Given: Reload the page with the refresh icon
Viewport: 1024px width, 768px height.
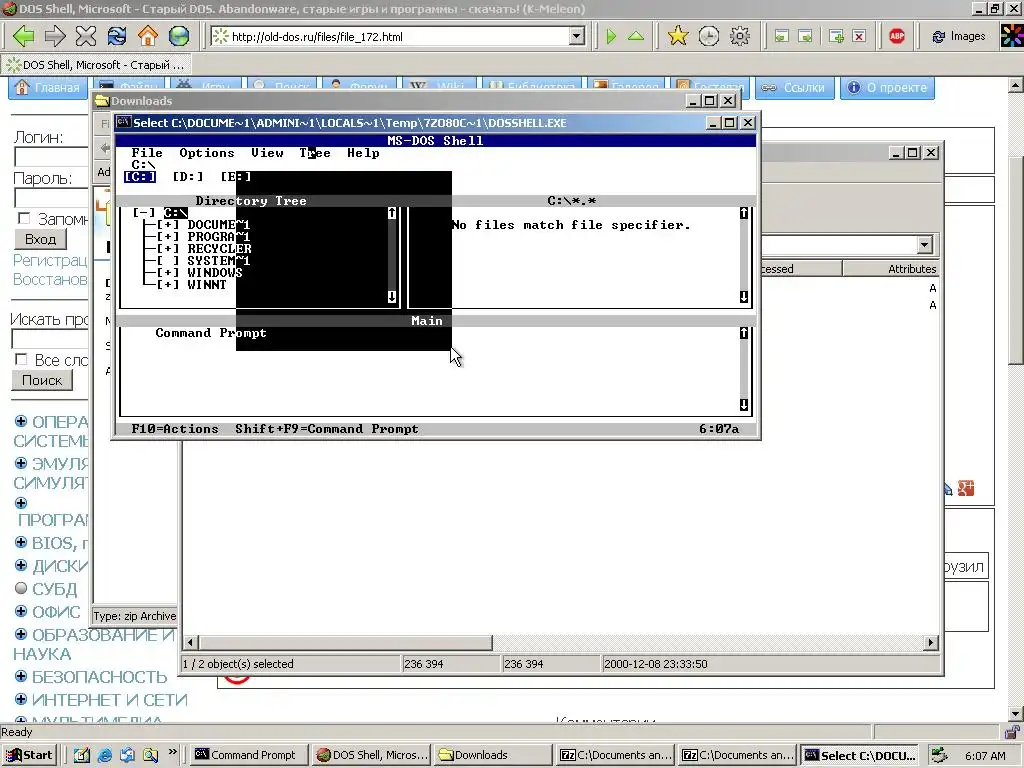Looking at the screenshot, I should click(117, 36).
